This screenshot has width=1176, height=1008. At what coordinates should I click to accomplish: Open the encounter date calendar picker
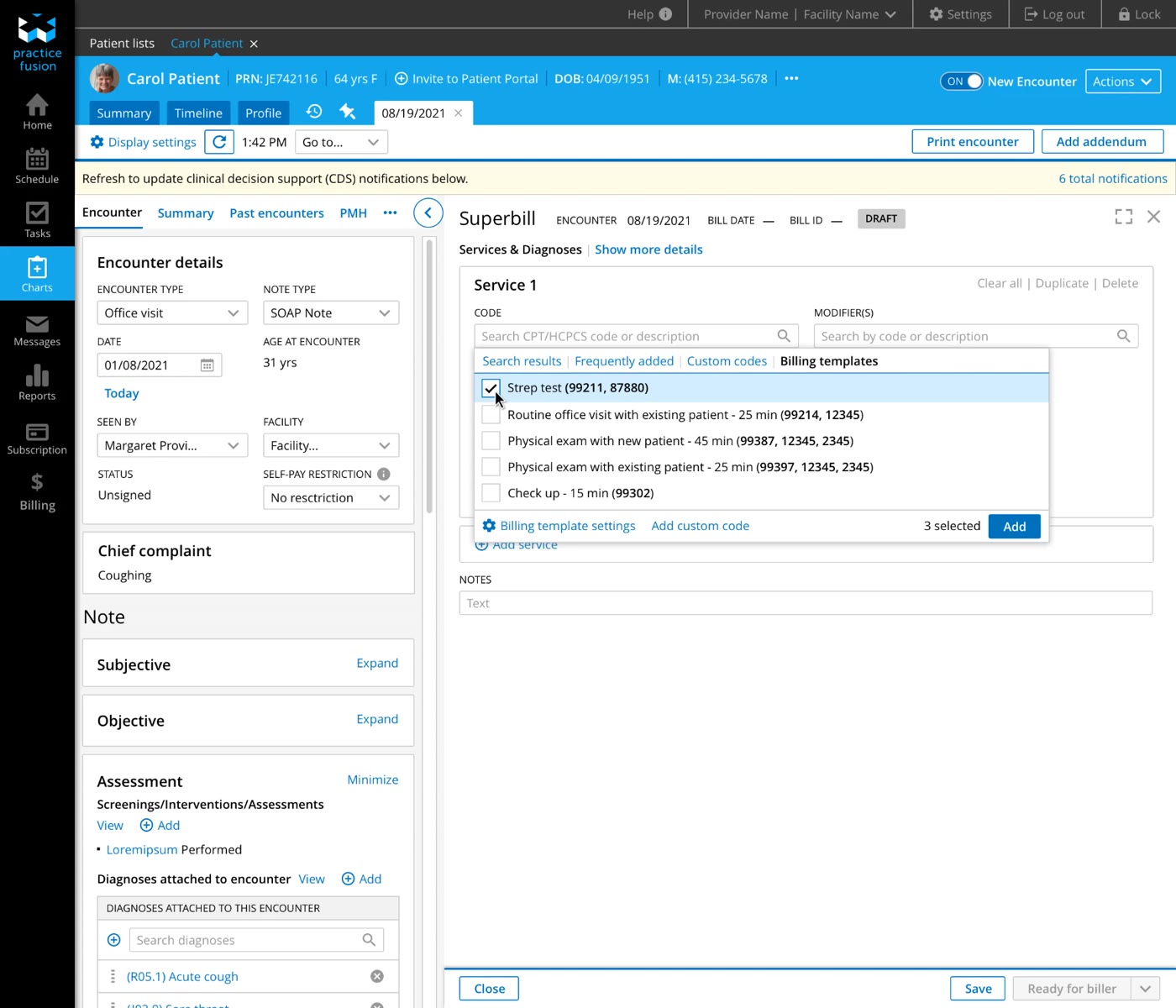207,365
